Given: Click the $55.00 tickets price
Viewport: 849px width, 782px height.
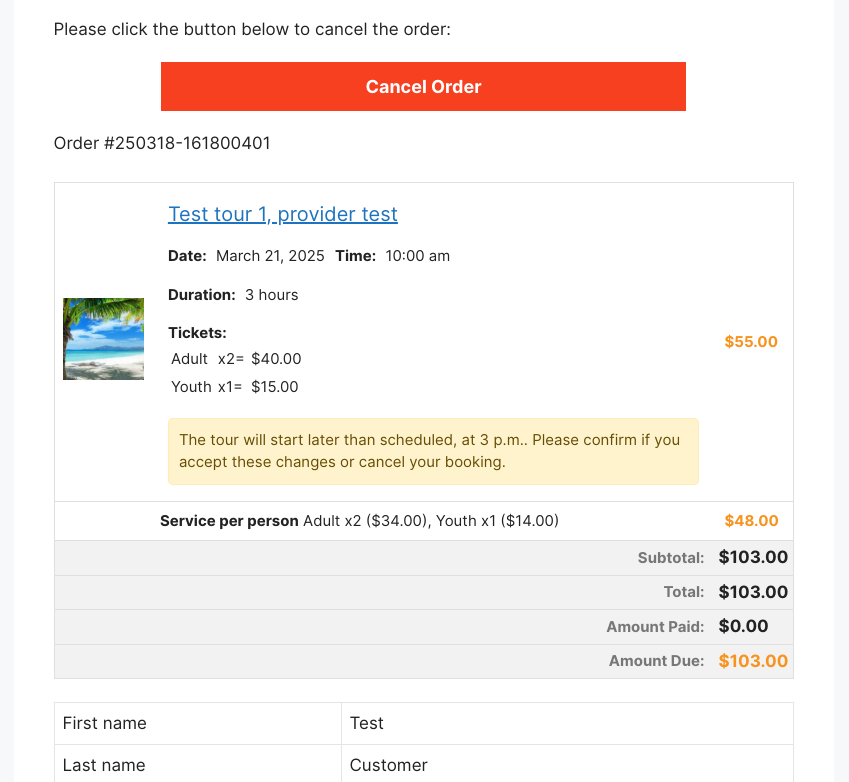Looking at the screenshot, I should point(751,342).
